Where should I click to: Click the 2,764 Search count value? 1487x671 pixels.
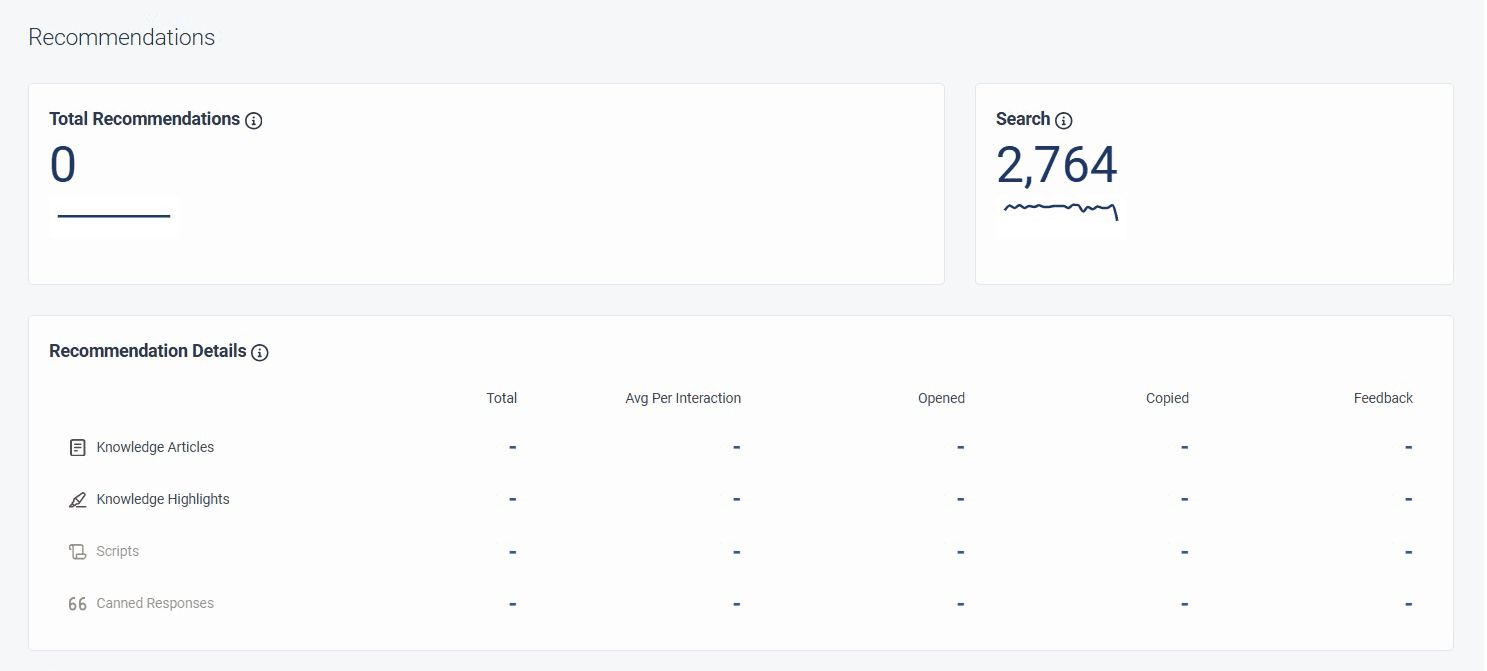(1058, 165)
